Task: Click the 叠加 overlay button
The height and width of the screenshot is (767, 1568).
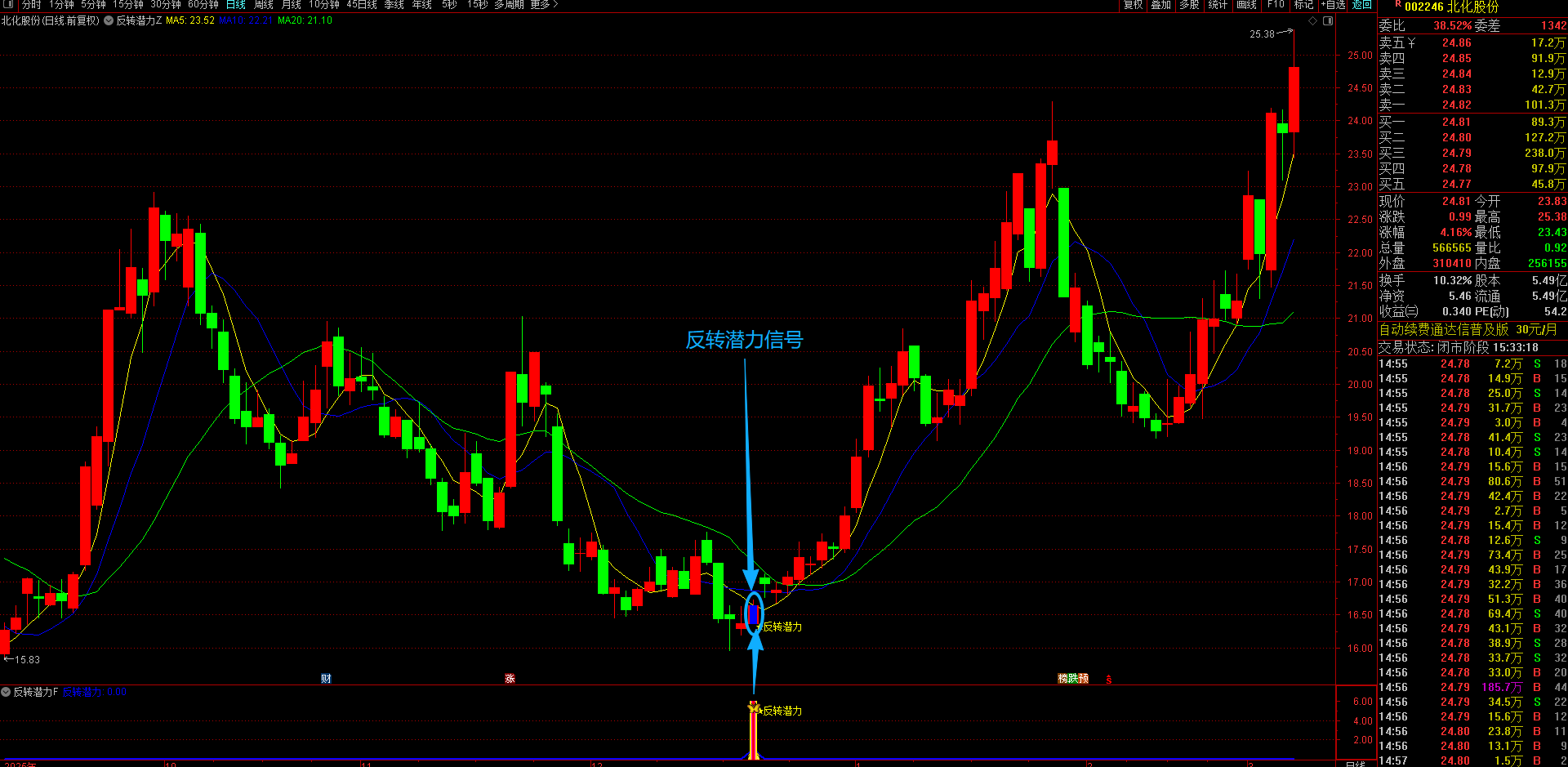Action: 1160,4
